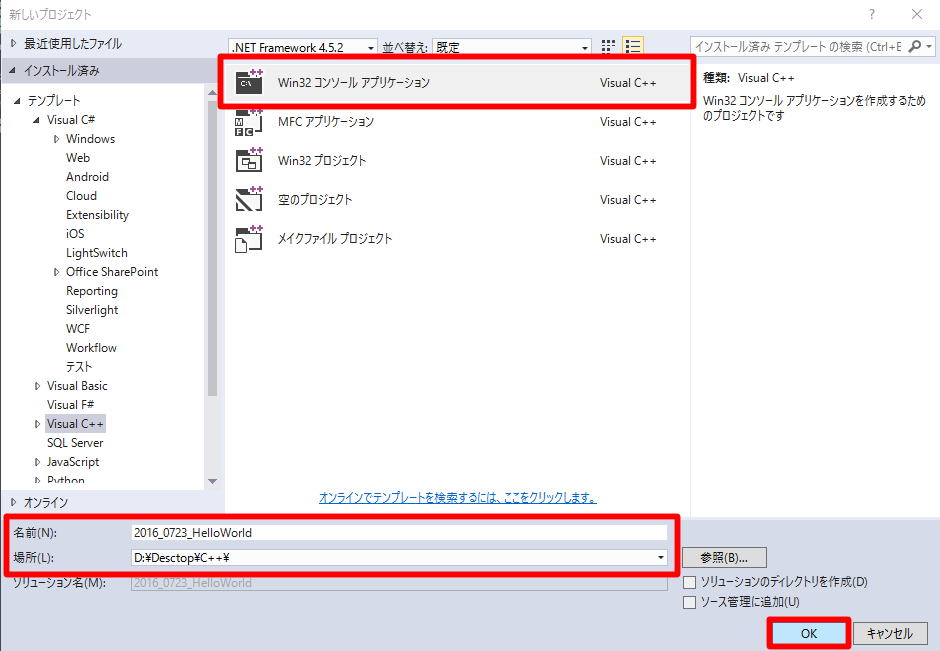Select Reporting template category
The image size is (940, 651).
92,291
